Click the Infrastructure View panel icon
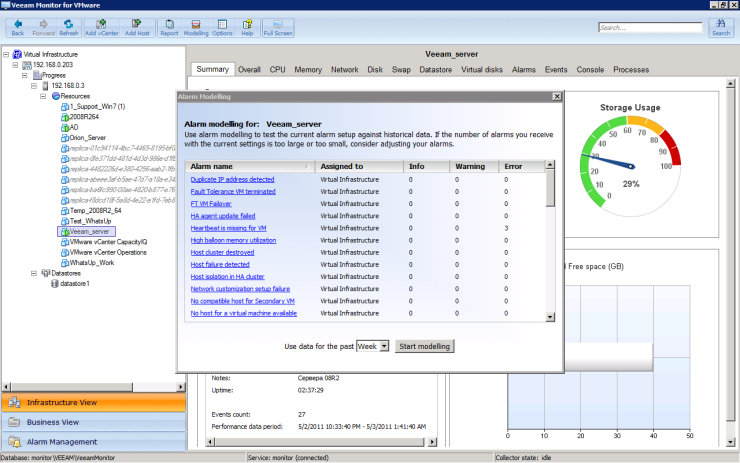Screen dimensions: 740x463 tap(15, 402)
